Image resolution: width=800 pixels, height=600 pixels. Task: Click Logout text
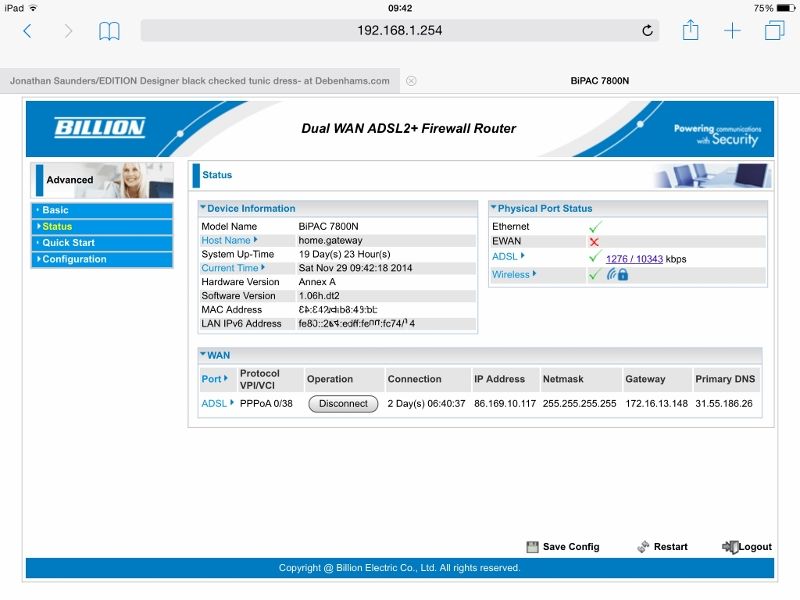pos(755,547)
